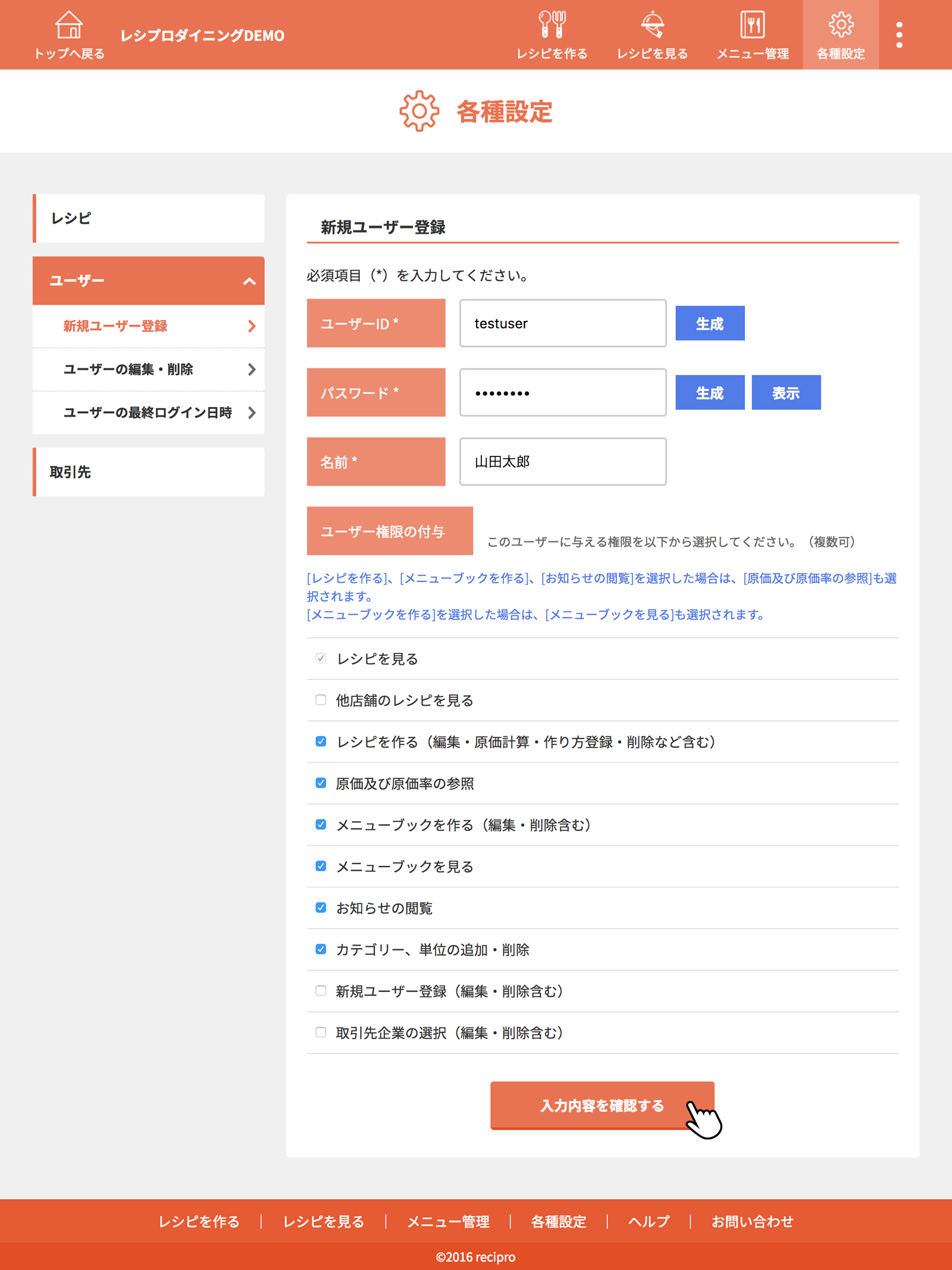The height and width of the screenshot is (1270, 952).
Task: Click the home icon to return top
Action: (69, 26)
